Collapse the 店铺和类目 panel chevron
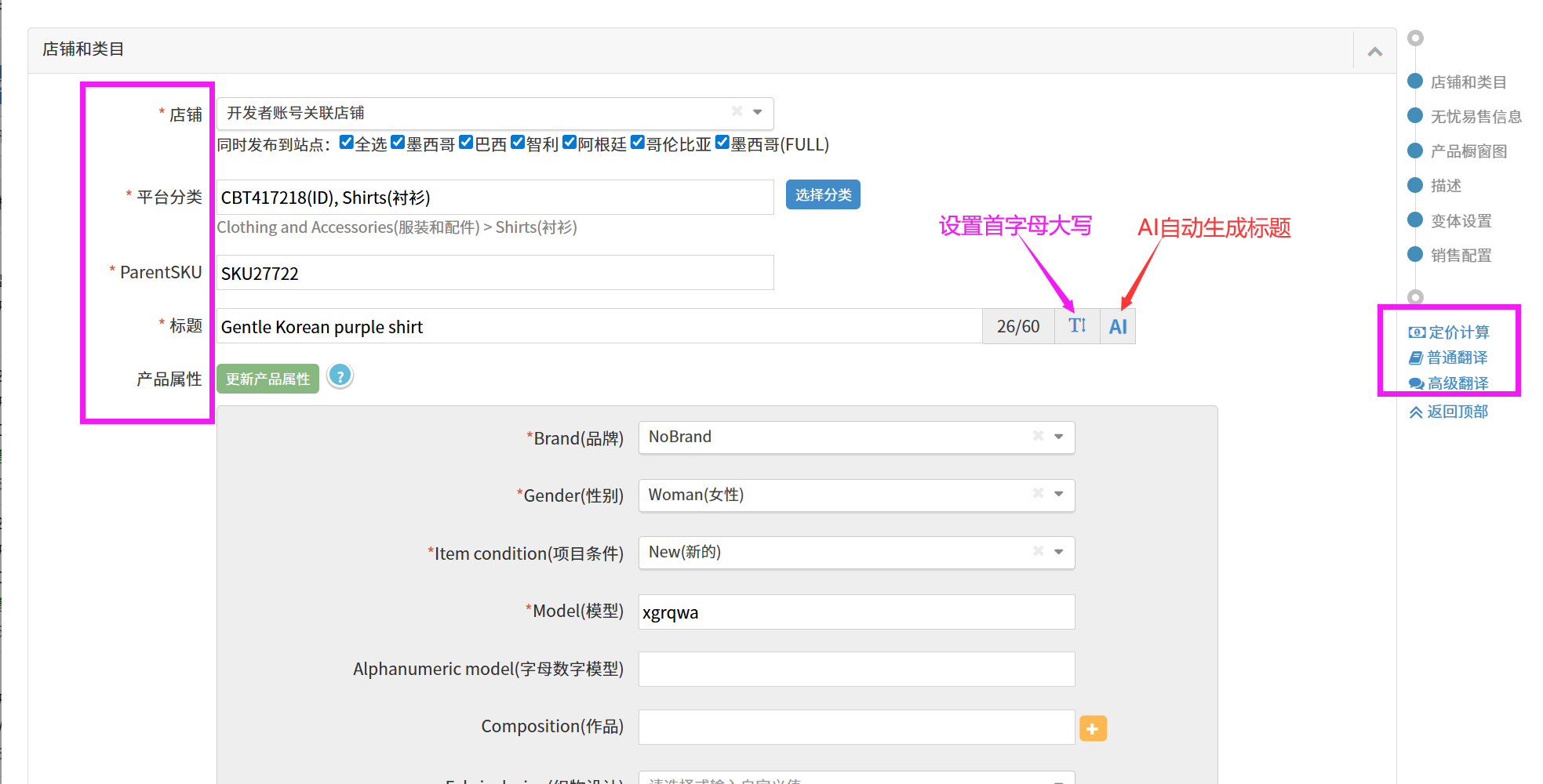The width and height of the screenshot is (1543, 784). pyautogui.click(x=1374, y=52)
